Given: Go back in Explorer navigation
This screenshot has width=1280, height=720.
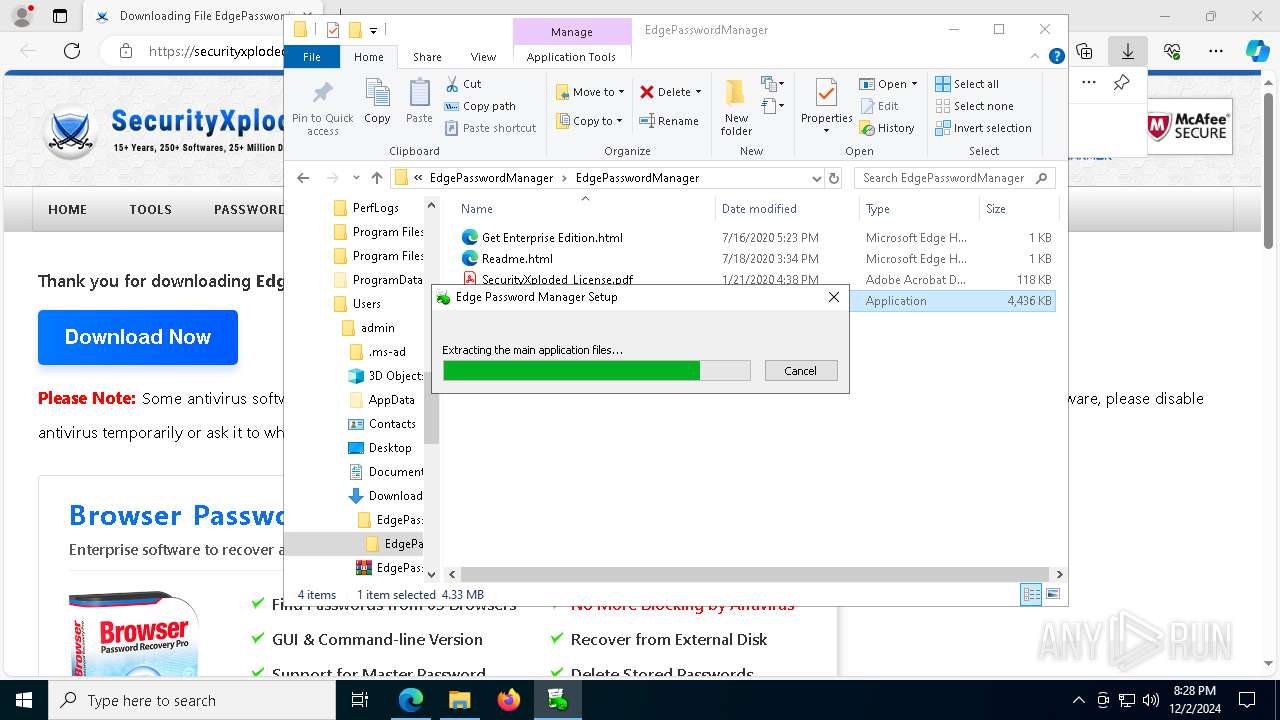Looking at the screenshot, I should [303, 178].
